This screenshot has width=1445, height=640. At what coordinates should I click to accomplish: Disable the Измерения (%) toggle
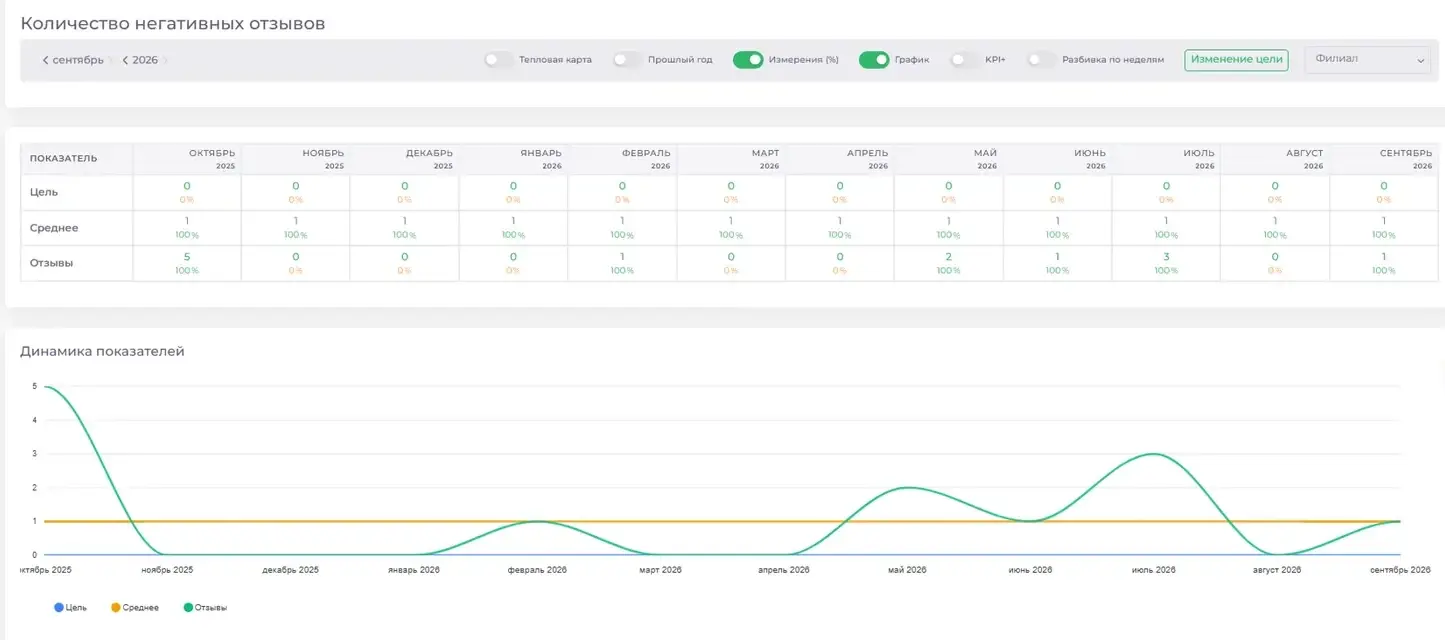748,60
